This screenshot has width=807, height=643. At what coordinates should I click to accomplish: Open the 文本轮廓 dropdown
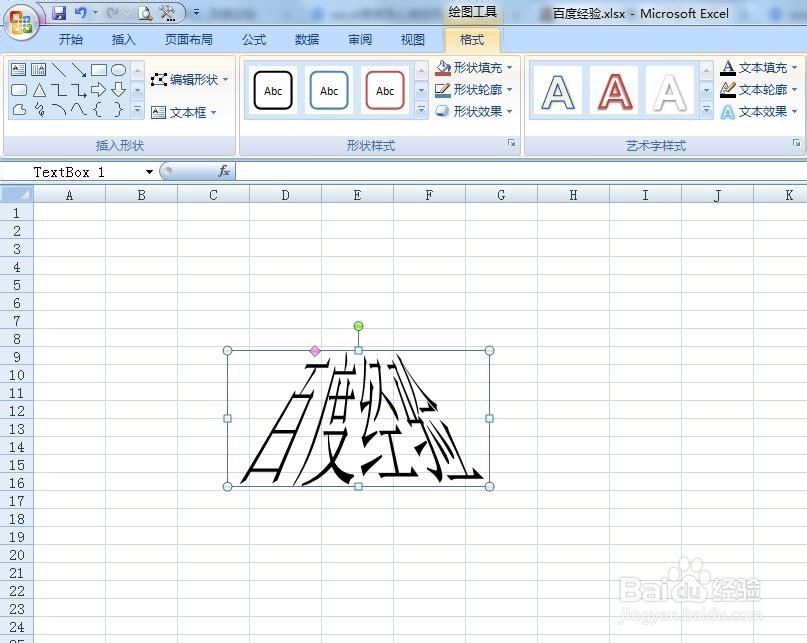click(759, 90)
